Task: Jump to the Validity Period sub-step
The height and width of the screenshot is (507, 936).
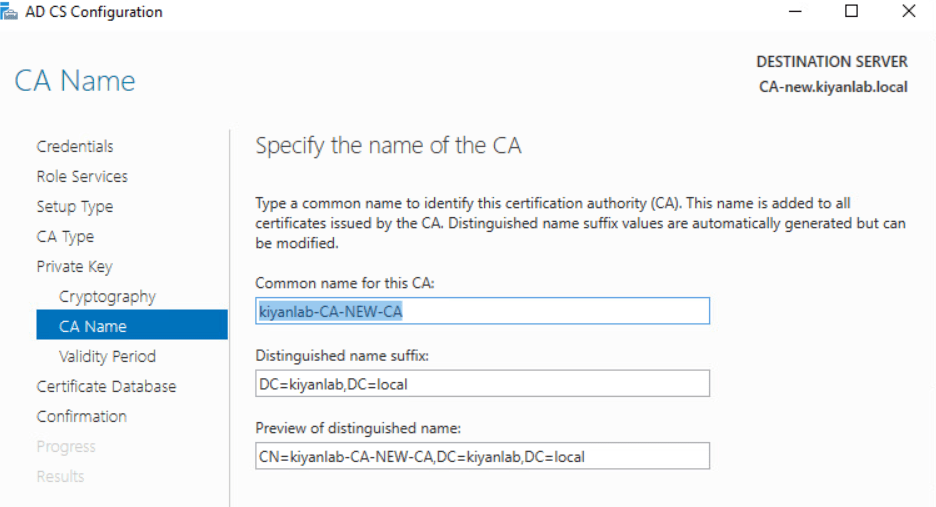Action: pos(107,356)
